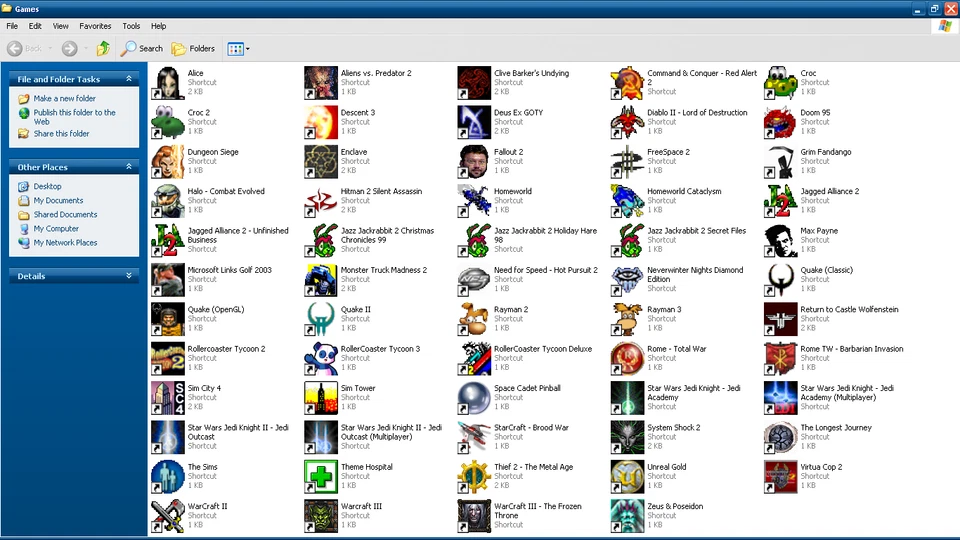Click the Sim City 4 icon
Viewport: 960px width, 540px height.
[168, 398]
